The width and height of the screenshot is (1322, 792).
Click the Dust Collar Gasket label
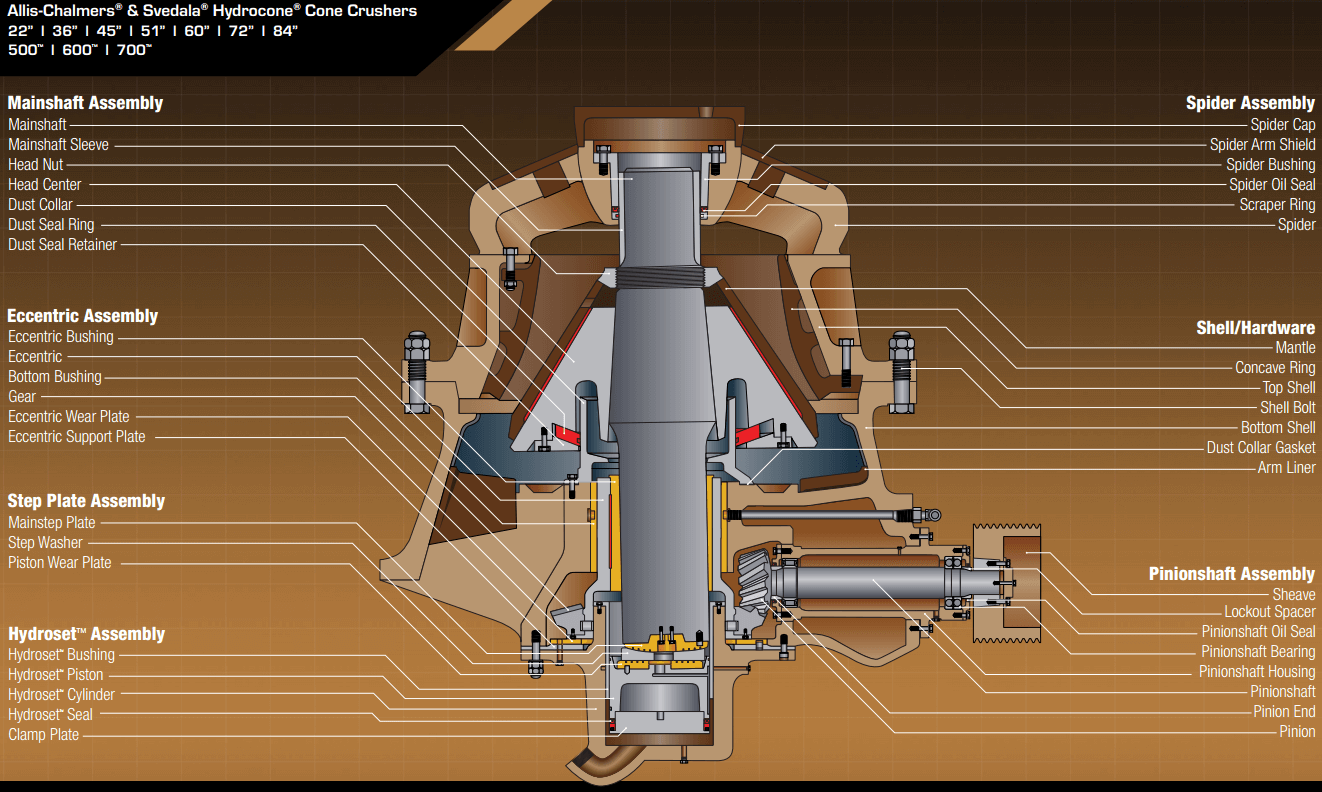coord(1261,448)
